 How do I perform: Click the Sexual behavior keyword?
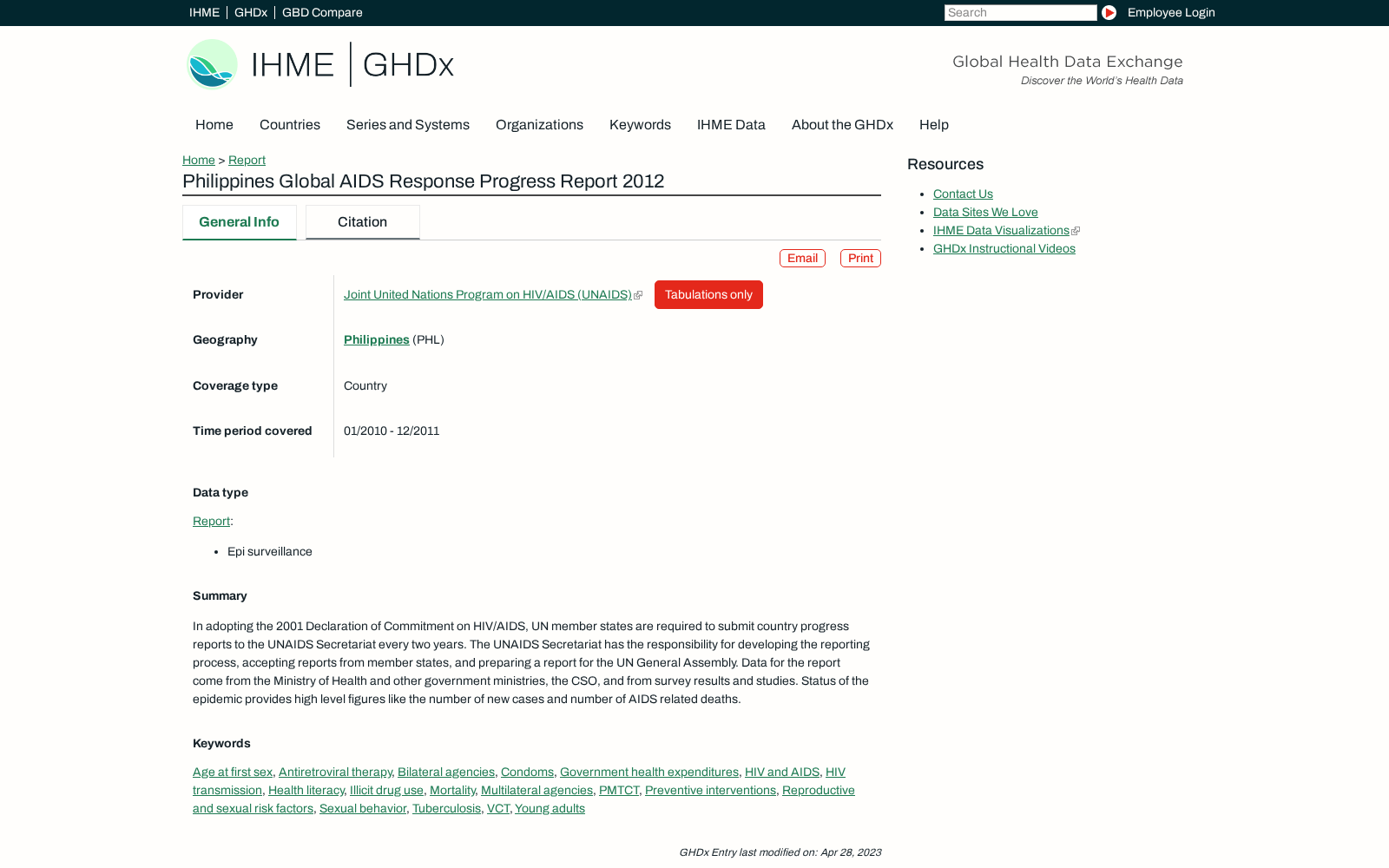pyautogui.click(x=363, y=809)
